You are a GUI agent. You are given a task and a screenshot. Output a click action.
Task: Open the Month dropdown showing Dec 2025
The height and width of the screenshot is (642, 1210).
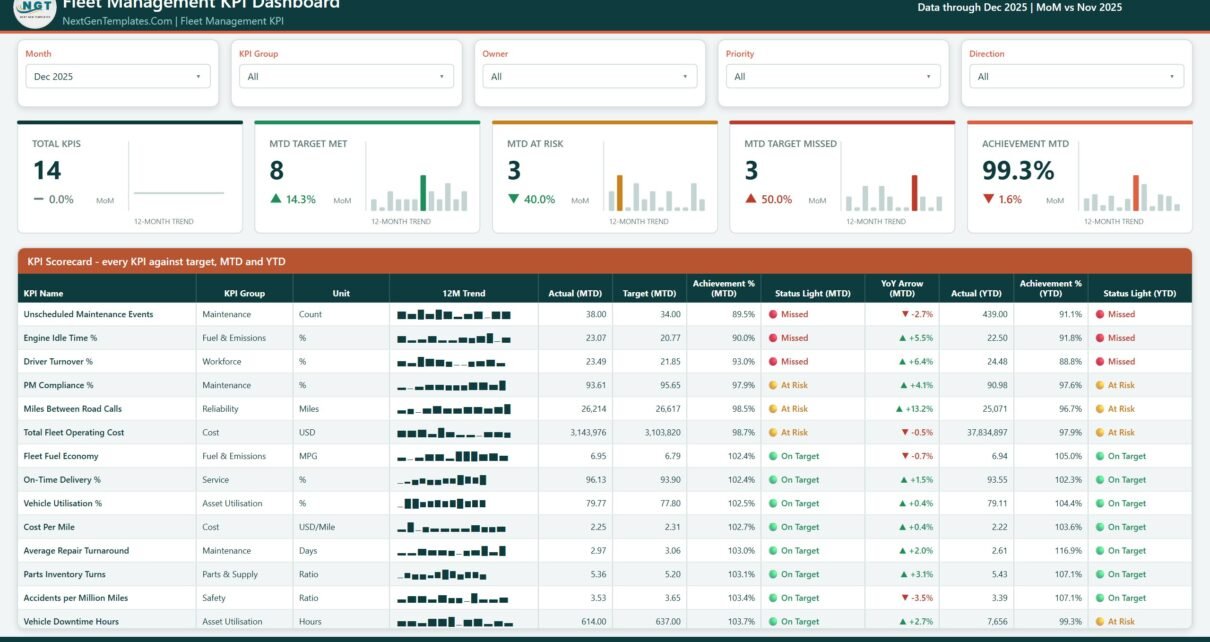[118, 76]
